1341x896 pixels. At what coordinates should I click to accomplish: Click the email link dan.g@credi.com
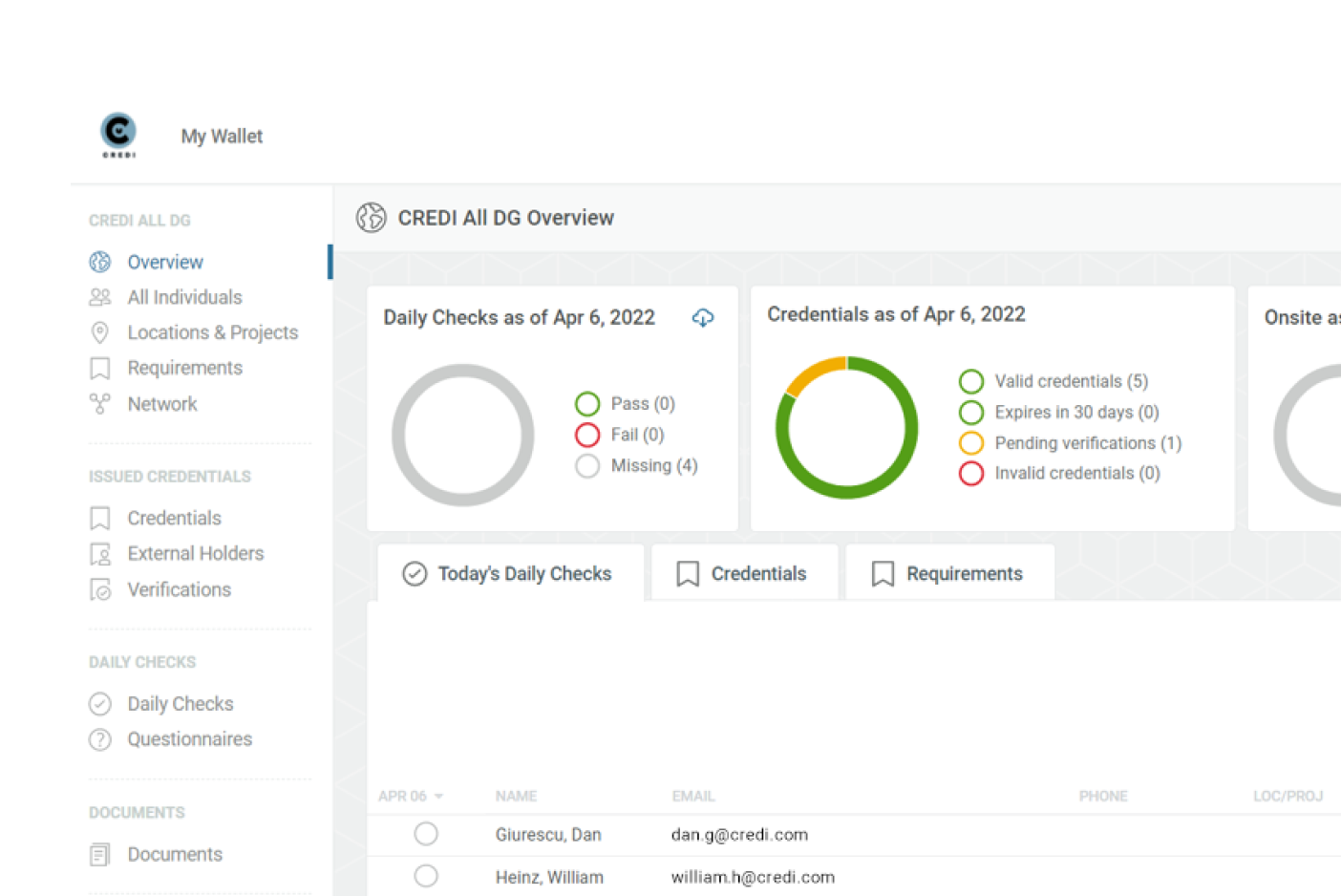[738, 833]
